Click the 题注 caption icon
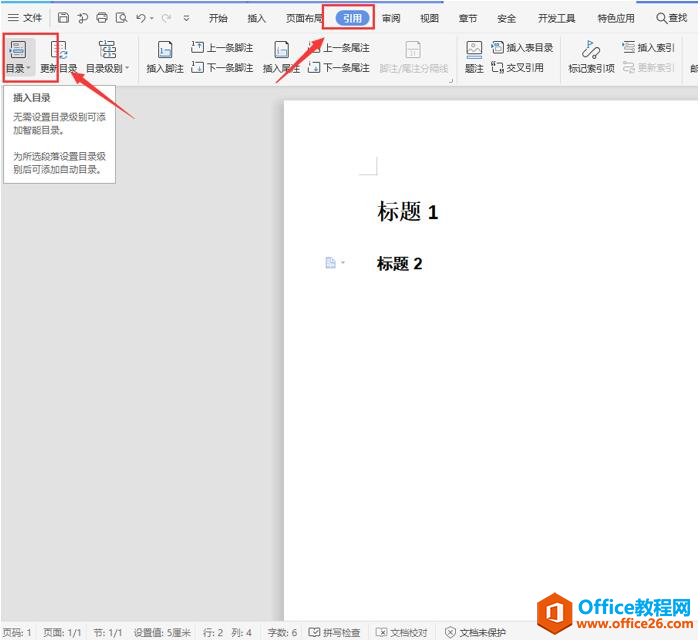 474,50
